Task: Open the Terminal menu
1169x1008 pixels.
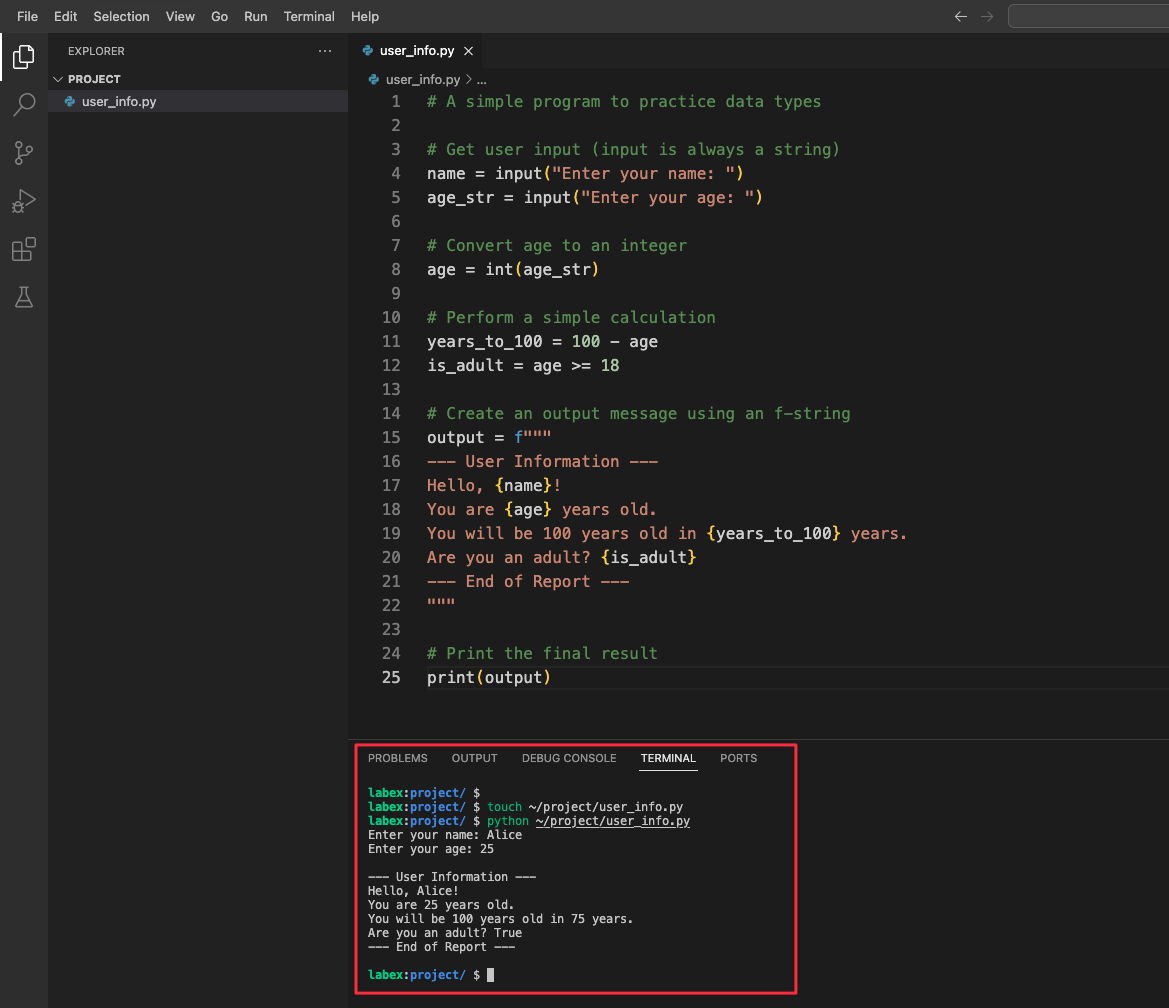Action: click(x=309, y=16)
